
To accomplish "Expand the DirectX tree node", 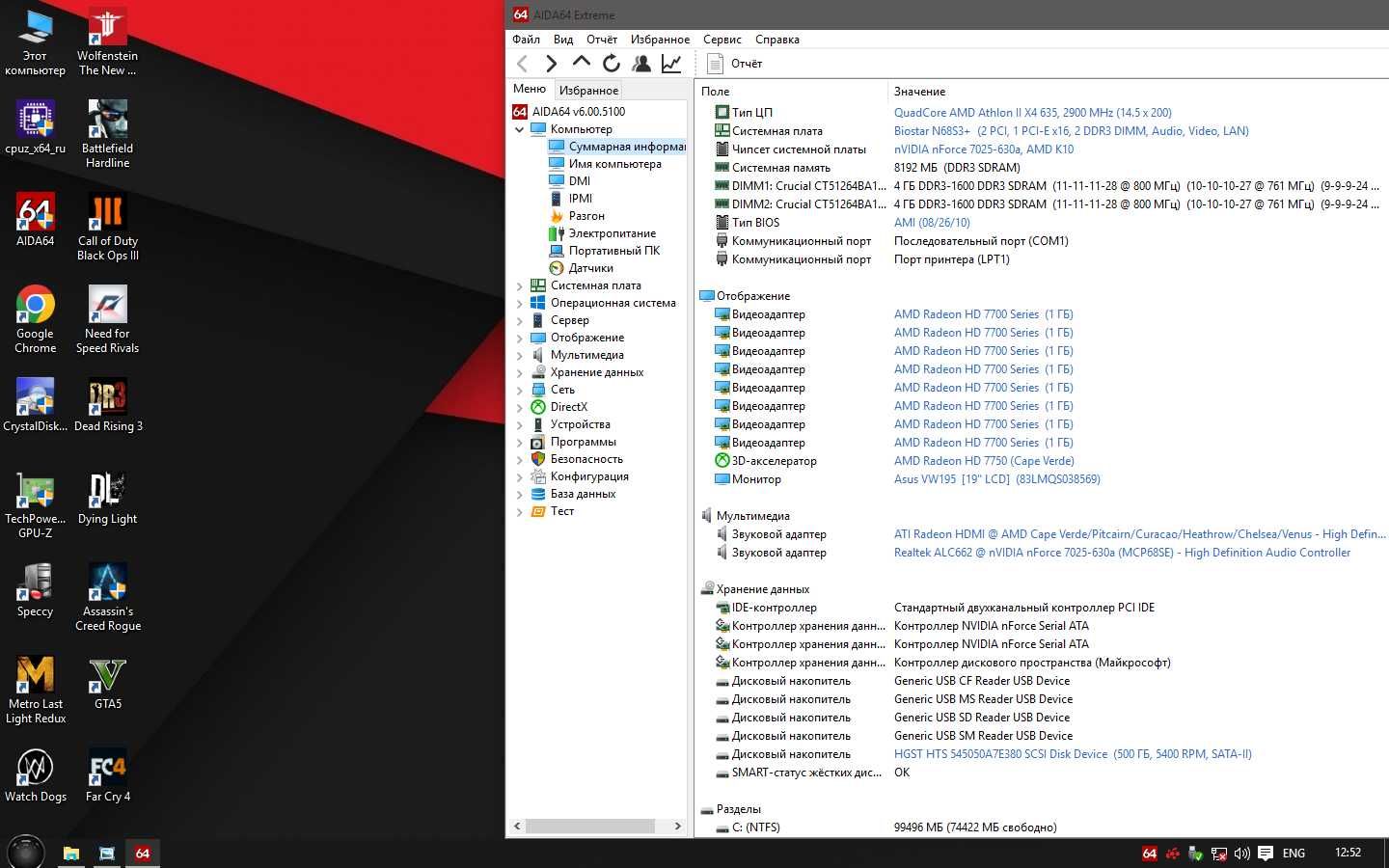I will [x=520, y=407].
